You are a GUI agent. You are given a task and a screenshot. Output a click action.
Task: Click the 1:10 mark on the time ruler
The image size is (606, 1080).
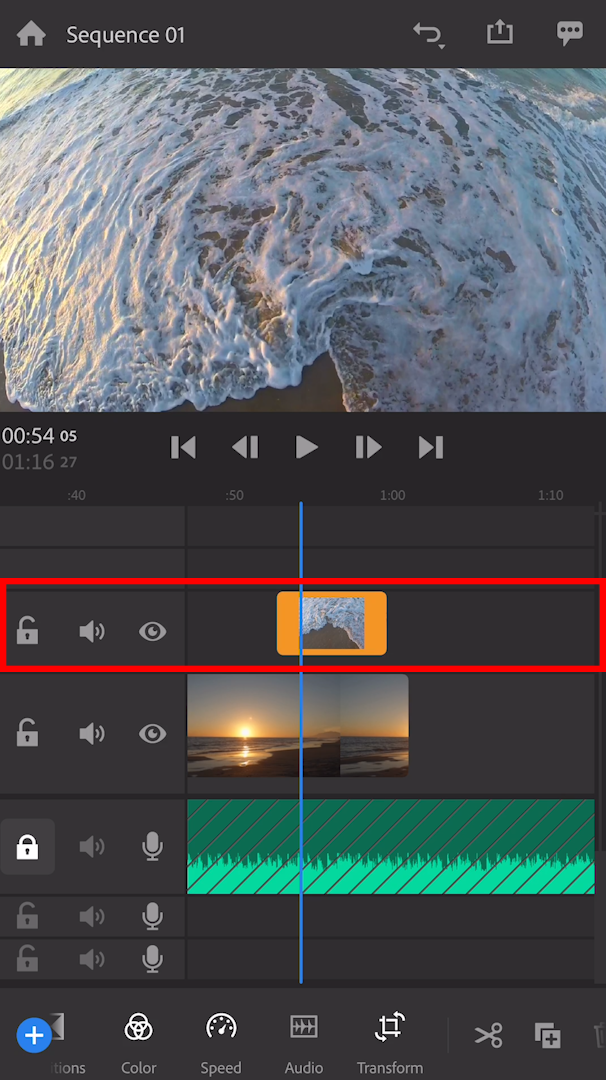coord(550,495)
